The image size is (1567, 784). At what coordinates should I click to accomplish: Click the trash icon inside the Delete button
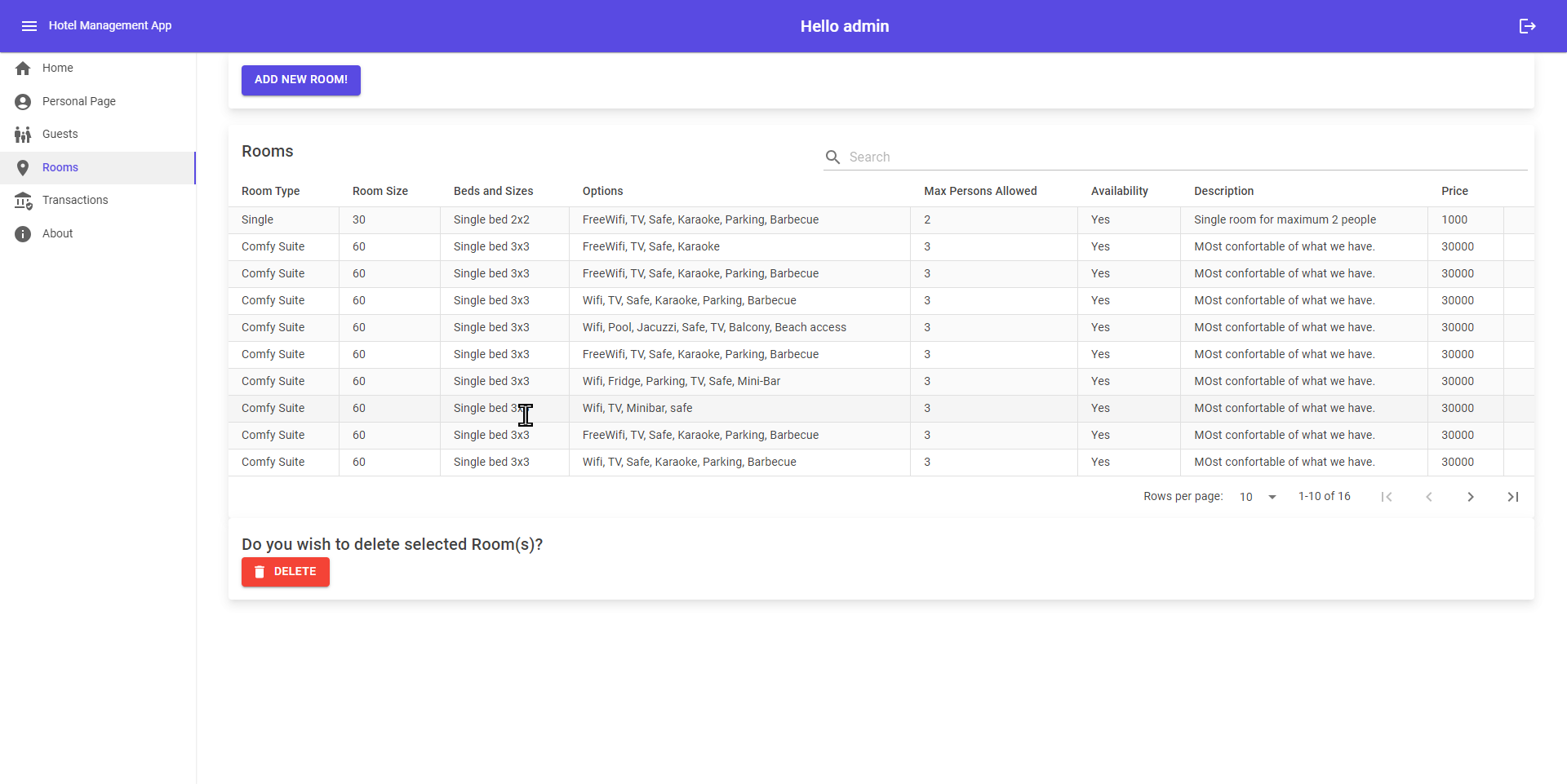click(260, 572)
